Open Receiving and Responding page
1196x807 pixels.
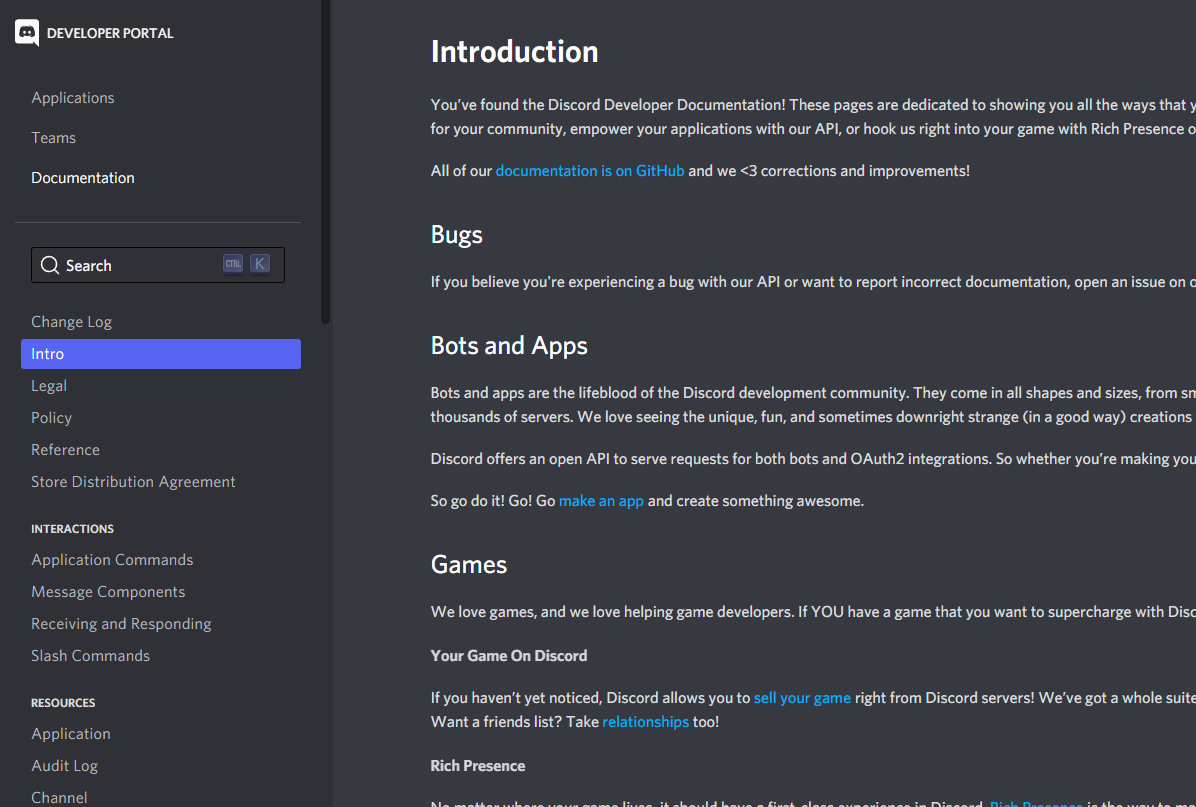[121, 624]
